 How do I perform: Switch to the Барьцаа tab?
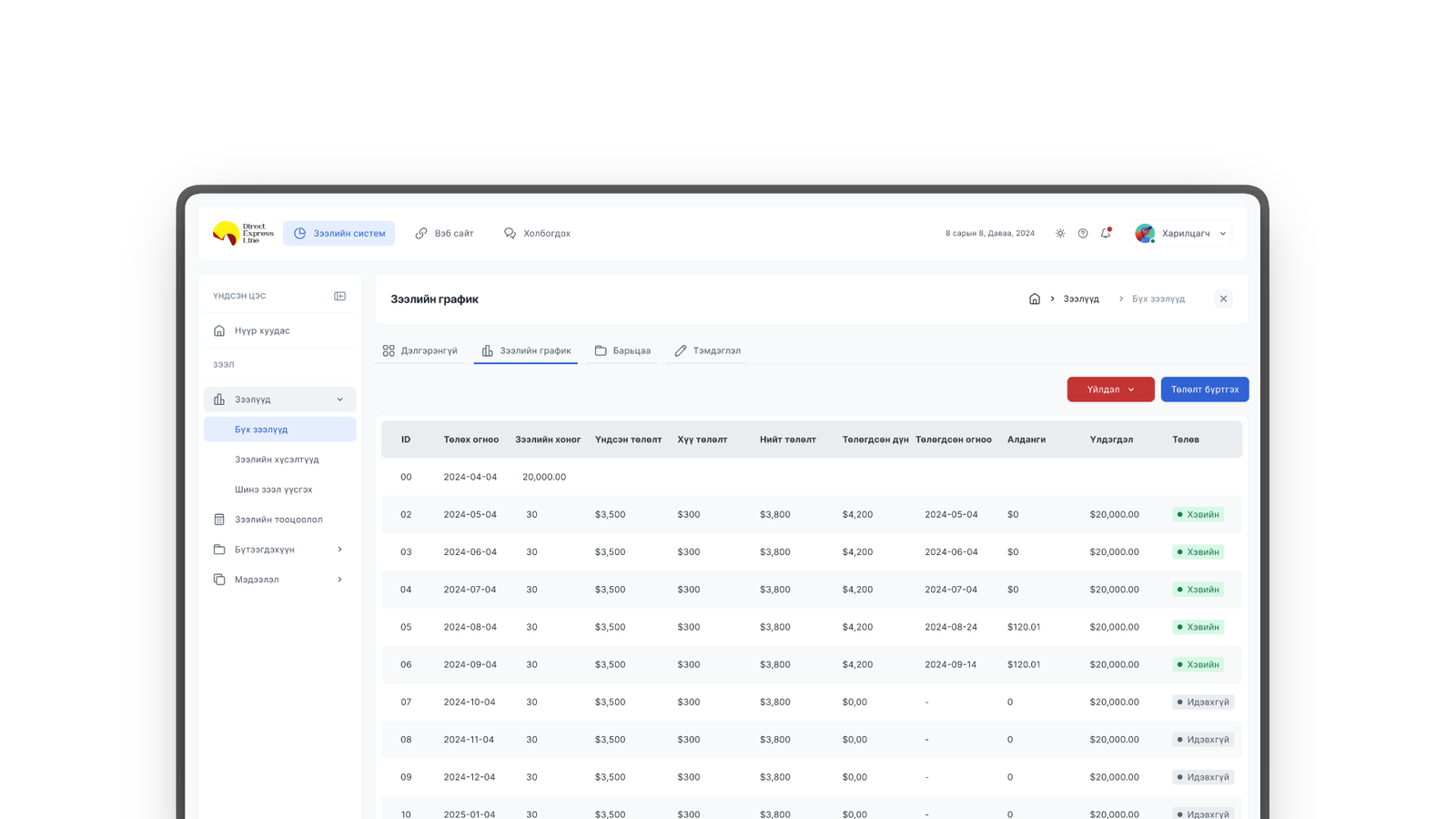(622, 351)
